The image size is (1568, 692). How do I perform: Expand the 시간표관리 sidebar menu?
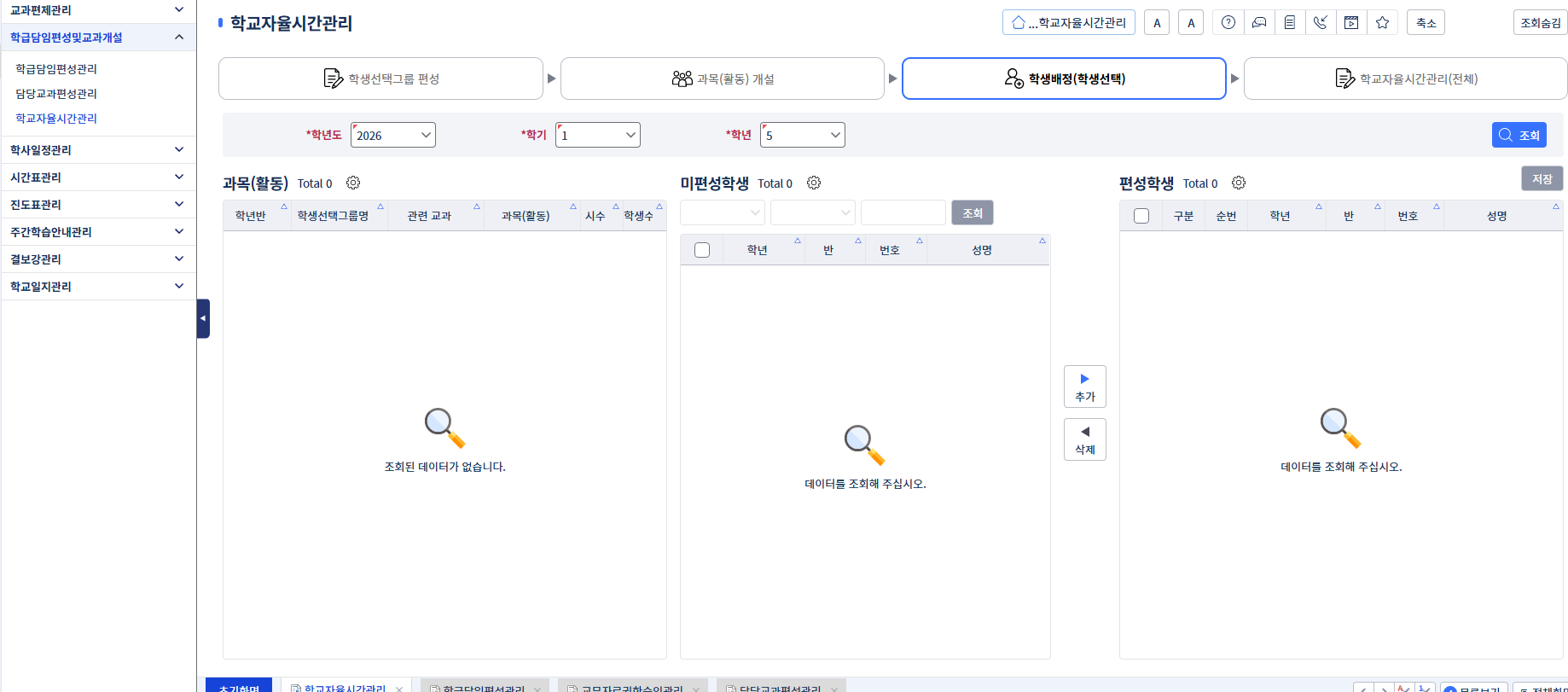tap(98, 177)
